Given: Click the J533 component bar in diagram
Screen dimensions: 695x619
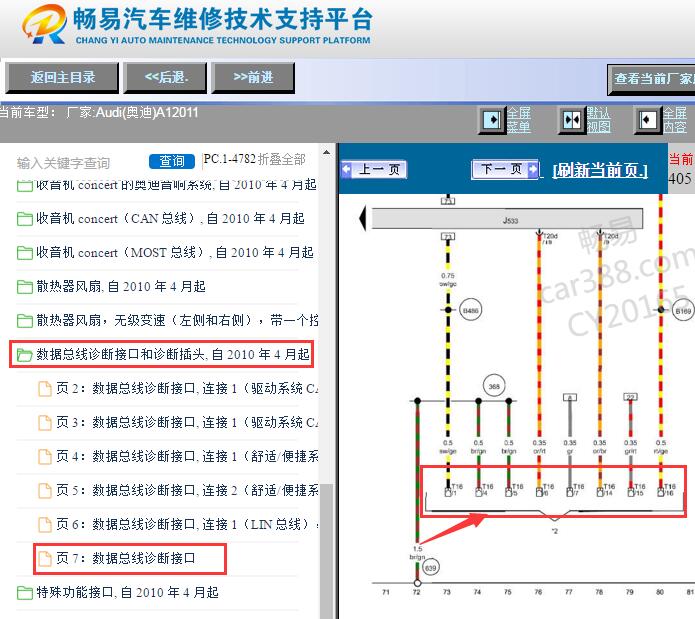Looking at the screenshot, I should (507, 219).
